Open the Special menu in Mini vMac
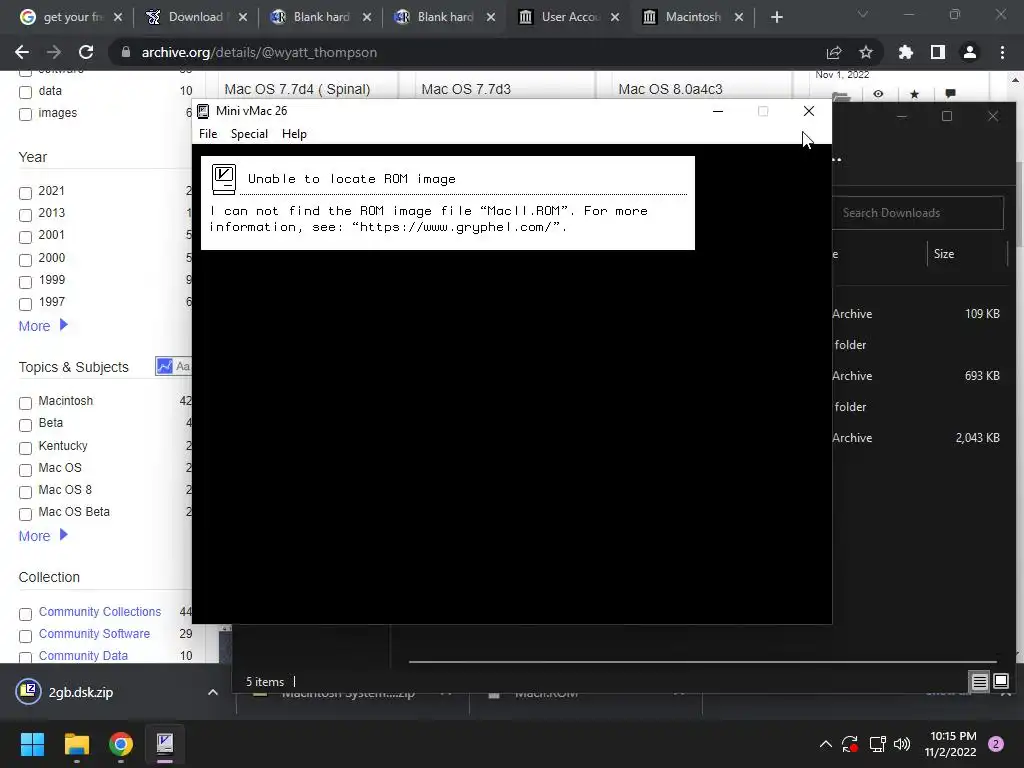1024x768 pixels. (x=249, y=134)
